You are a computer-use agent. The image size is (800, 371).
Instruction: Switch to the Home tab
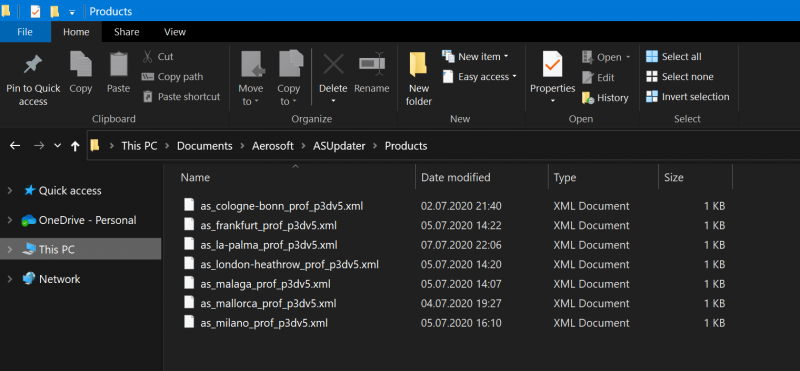(x=76, y=32)
